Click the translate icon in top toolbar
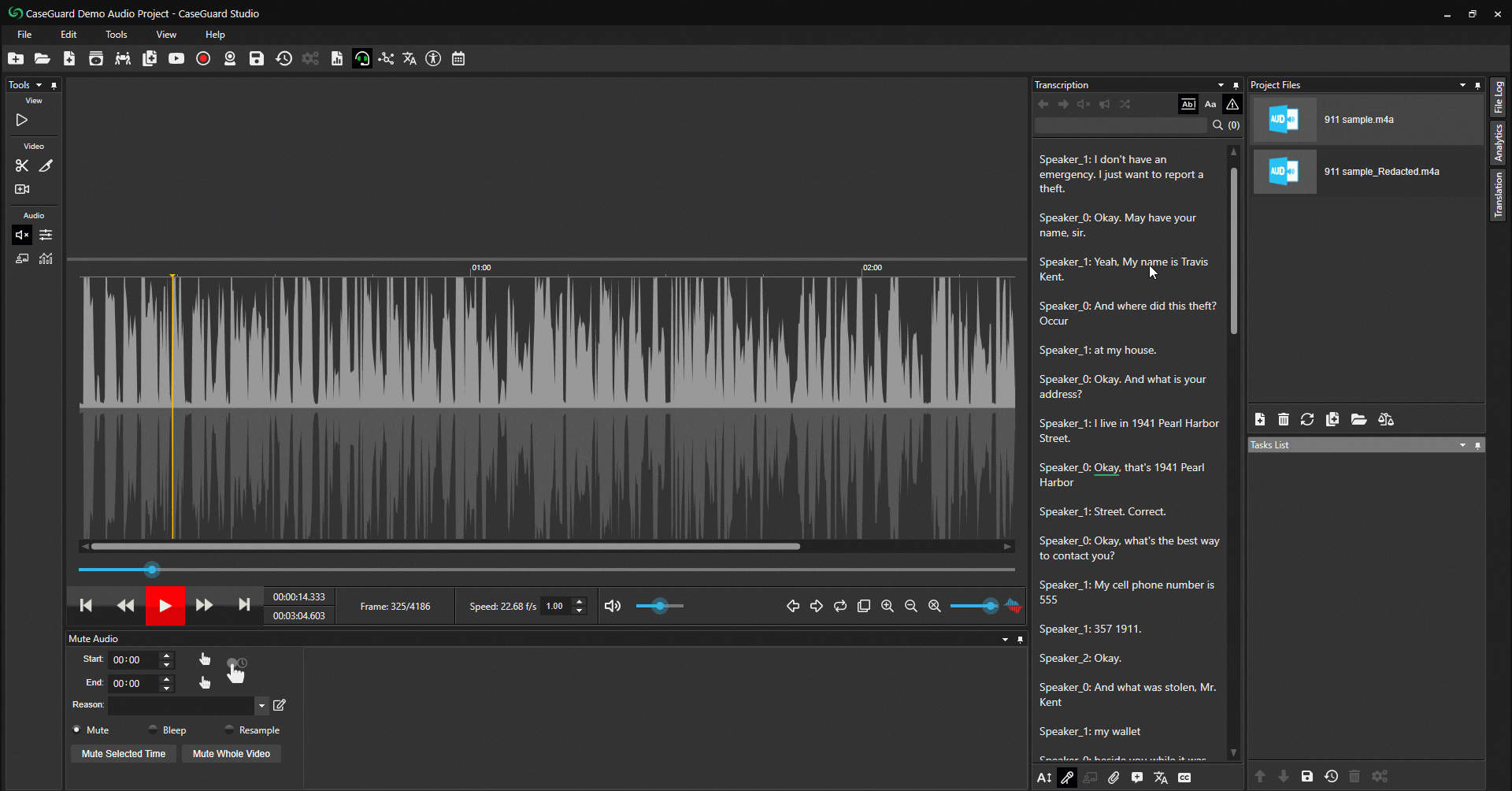Image resolution: width=1512 pixels, height=791 pixels. pyautogui.click(x=409, y=58)
